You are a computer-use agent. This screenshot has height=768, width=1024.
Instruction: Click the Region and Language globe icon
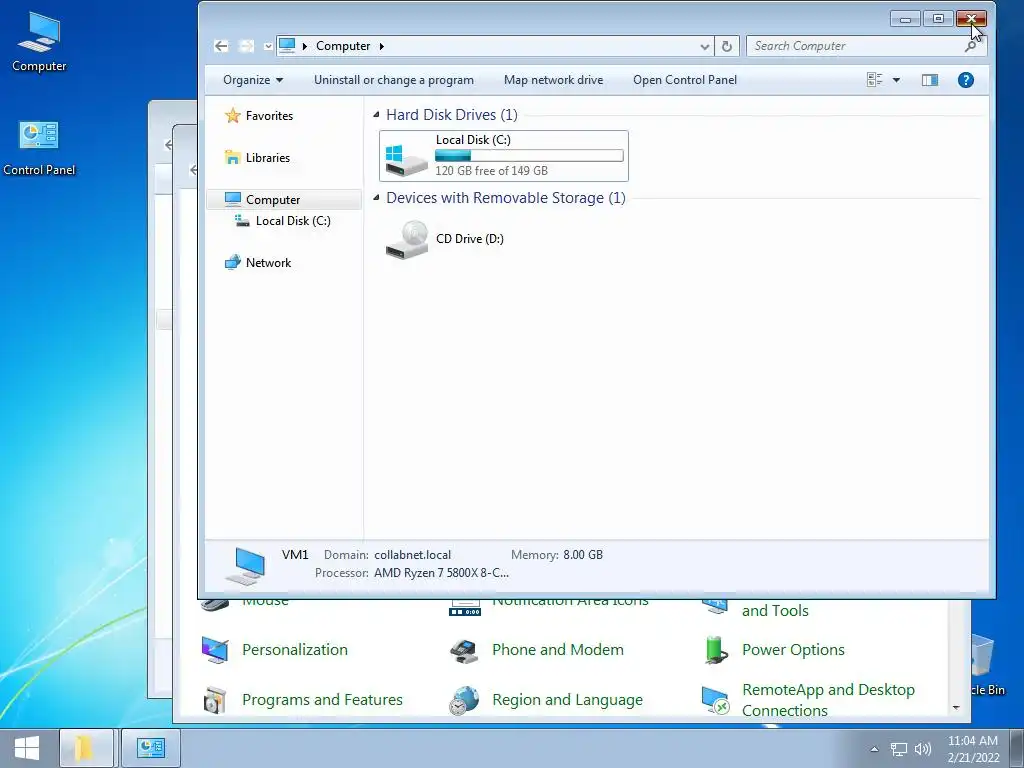pyautogui.click(x=464, y=701)
